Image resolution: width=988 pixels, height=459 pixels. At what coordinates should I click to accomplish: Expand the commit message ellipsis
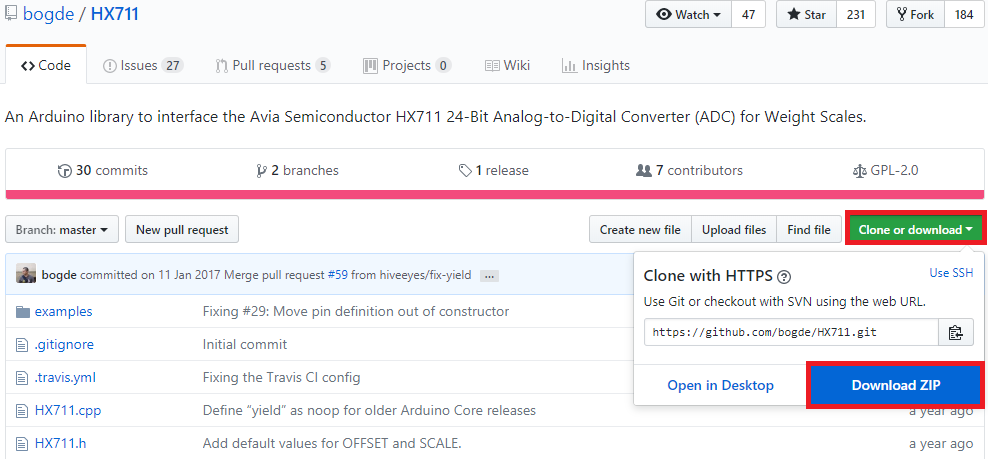(x=489, y=275)
